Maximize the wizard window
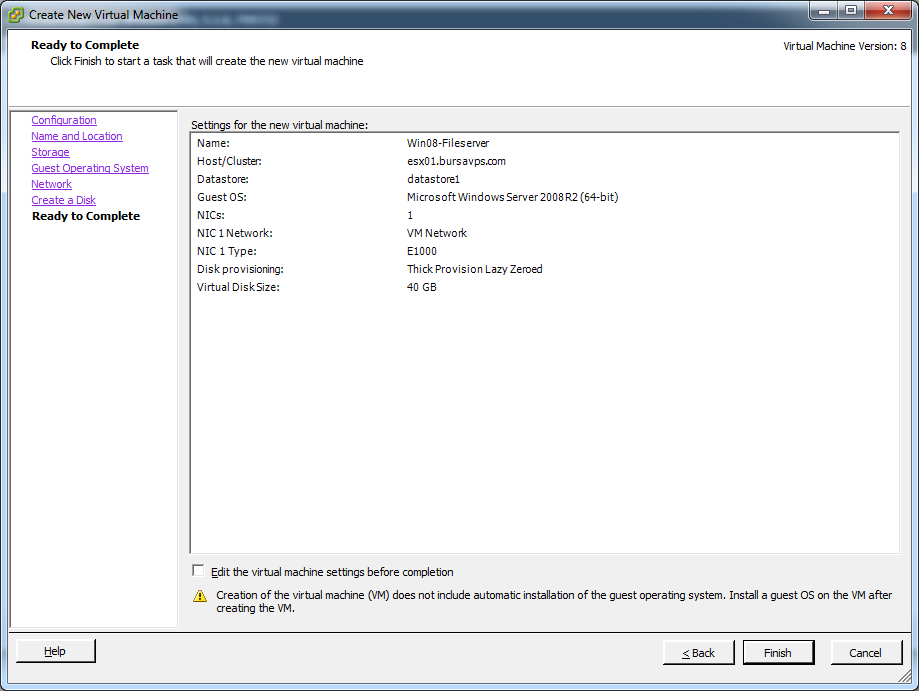919x691 pixels. (x=851, y=12)
